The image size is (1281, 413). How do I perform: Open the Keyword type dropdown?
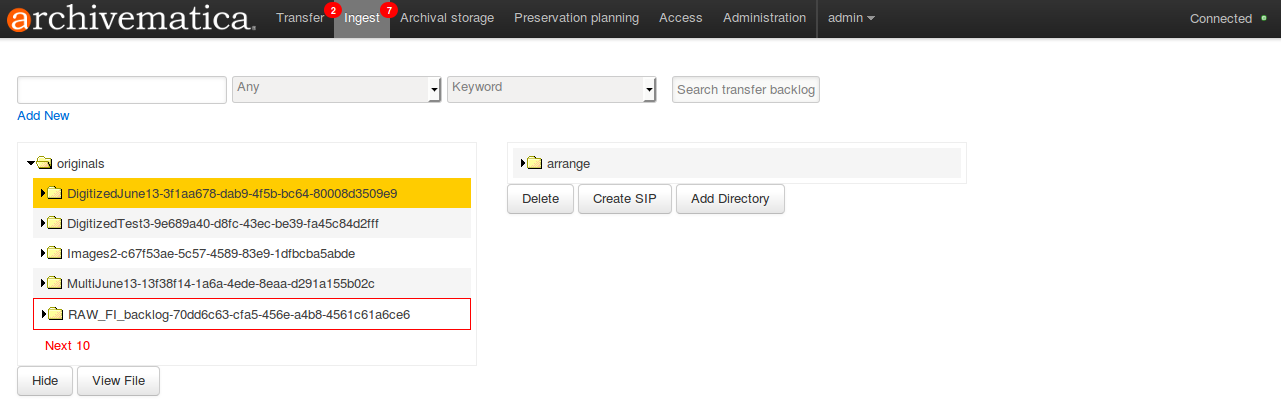point(552,89)
